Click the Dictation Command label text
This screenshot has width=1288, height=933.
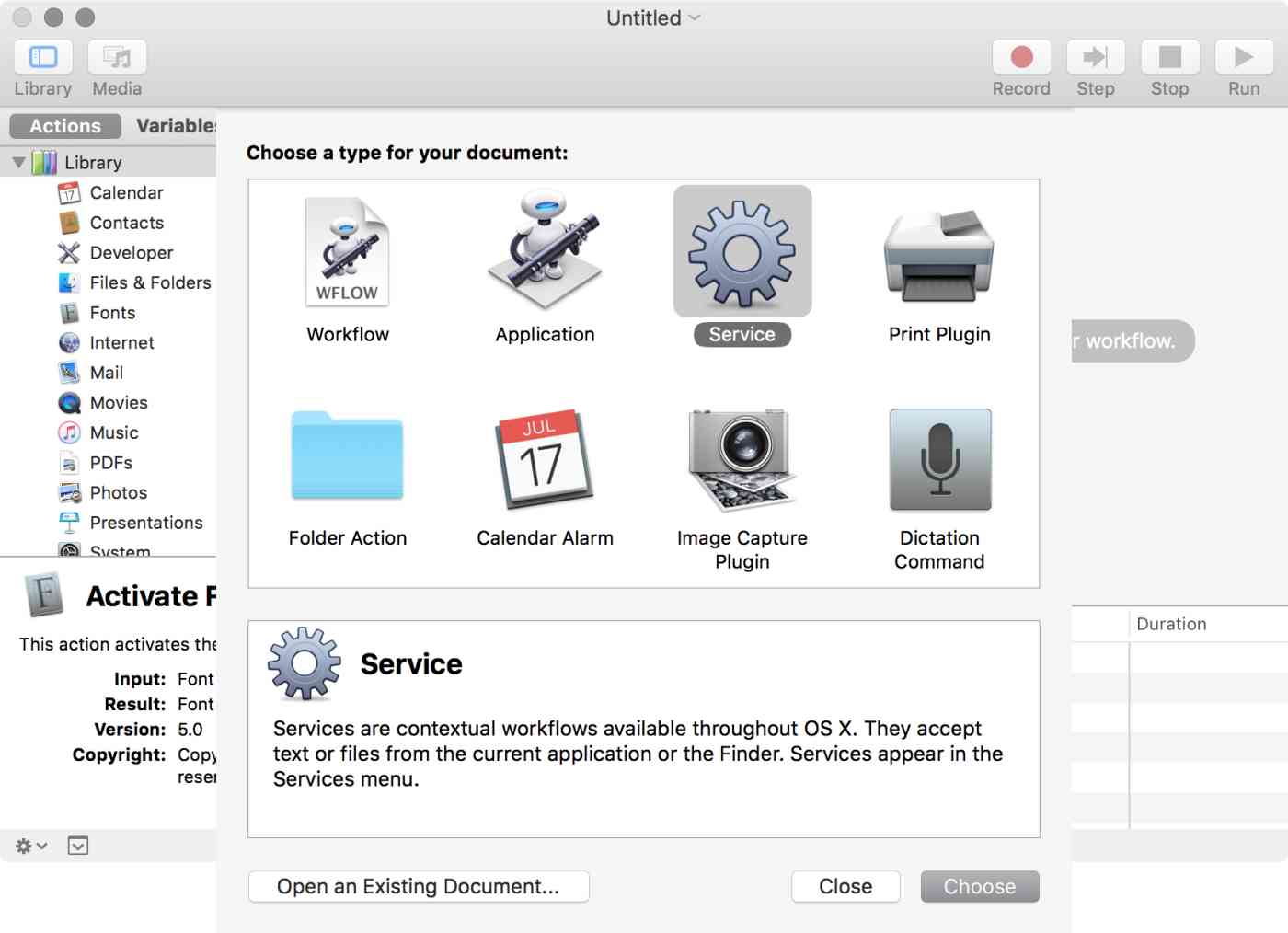click(939, 549)
